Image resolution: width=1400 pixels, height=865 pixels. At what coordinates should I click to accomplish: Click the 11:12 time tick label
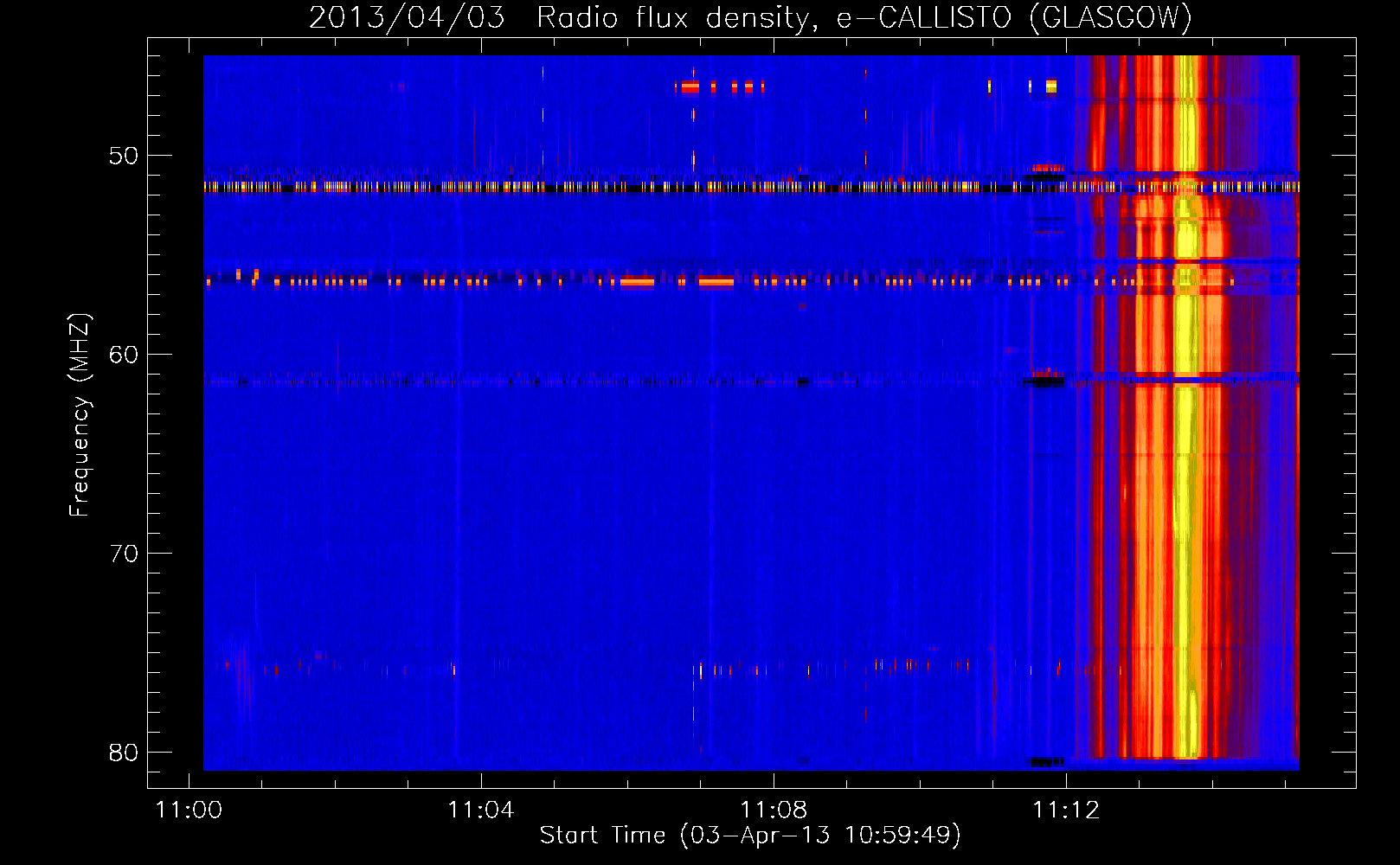tap(1066, 810)
